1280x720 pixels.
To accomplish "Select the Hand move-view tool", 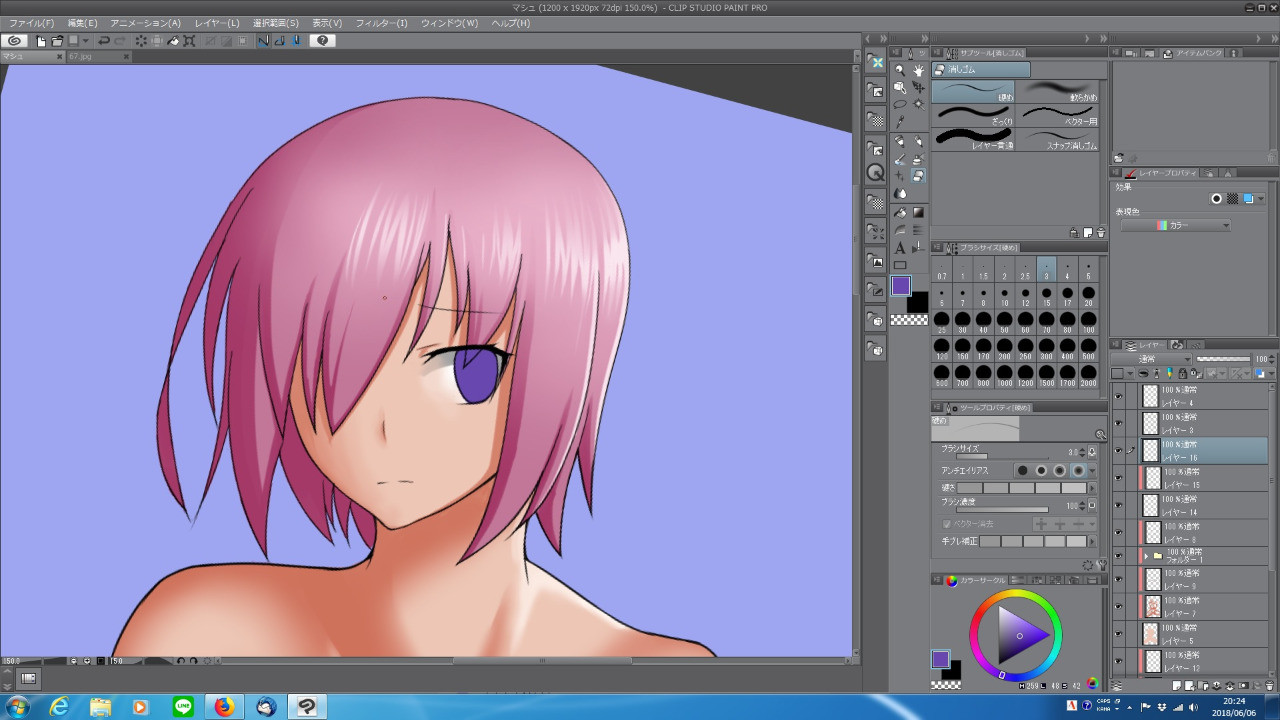I will 918,70.
